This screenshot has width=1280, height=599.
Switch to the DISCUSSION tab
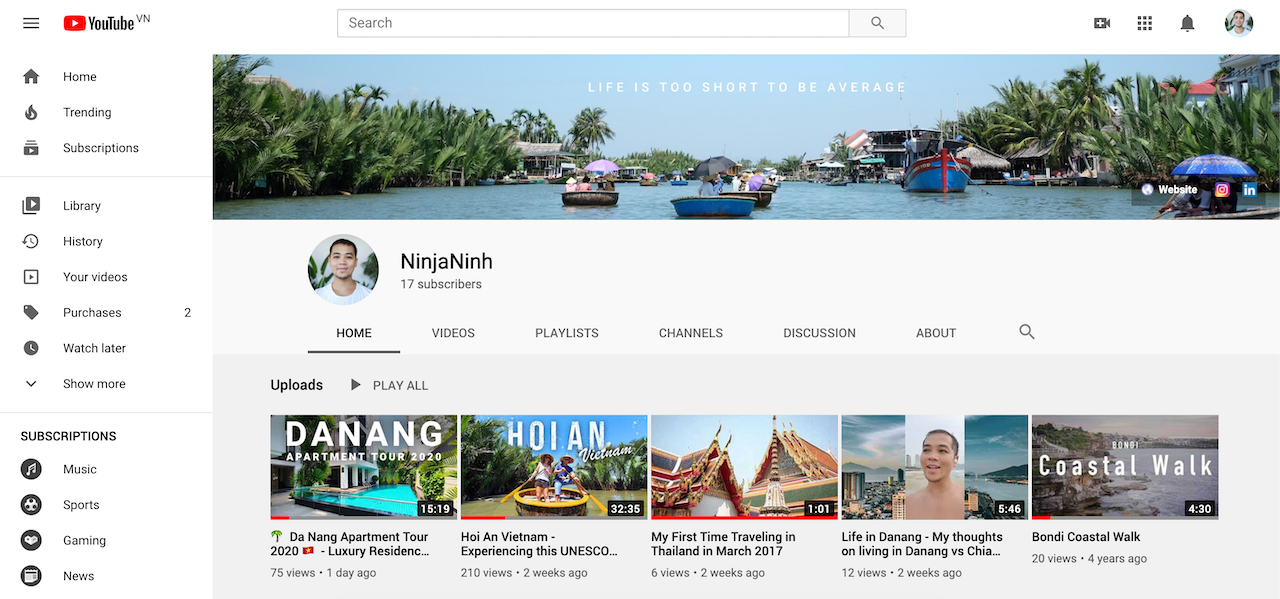click(x=820, y=333)
